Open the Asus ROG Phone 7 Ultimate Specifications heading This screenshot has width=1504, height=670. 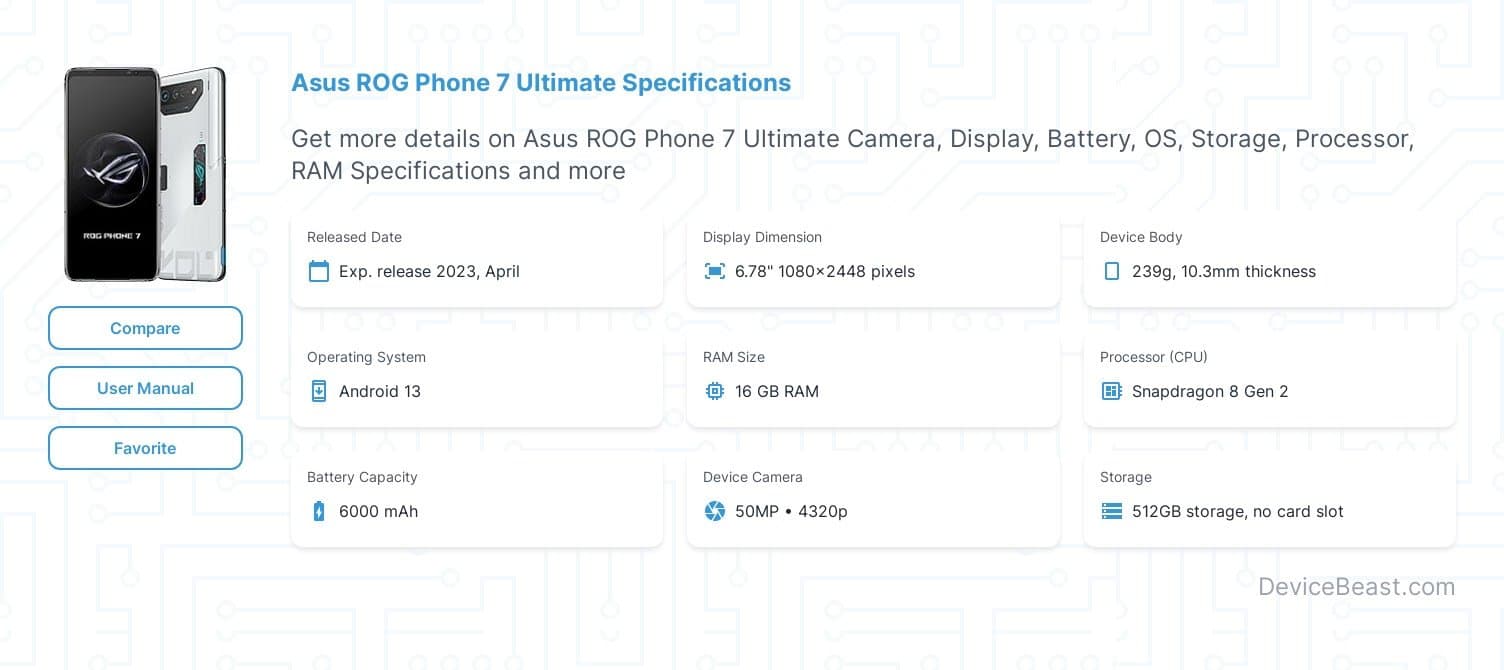coord(541,83)
